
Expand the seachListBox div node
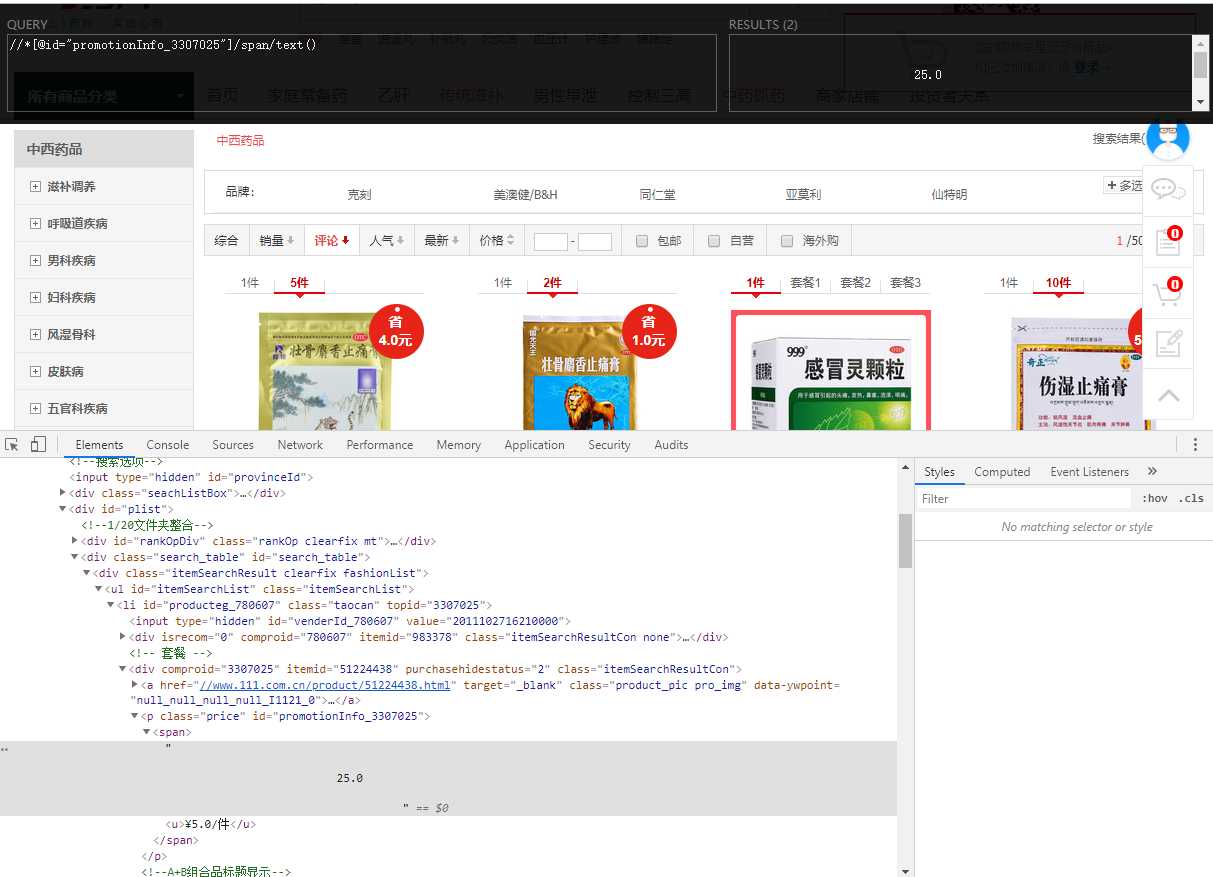63,493
